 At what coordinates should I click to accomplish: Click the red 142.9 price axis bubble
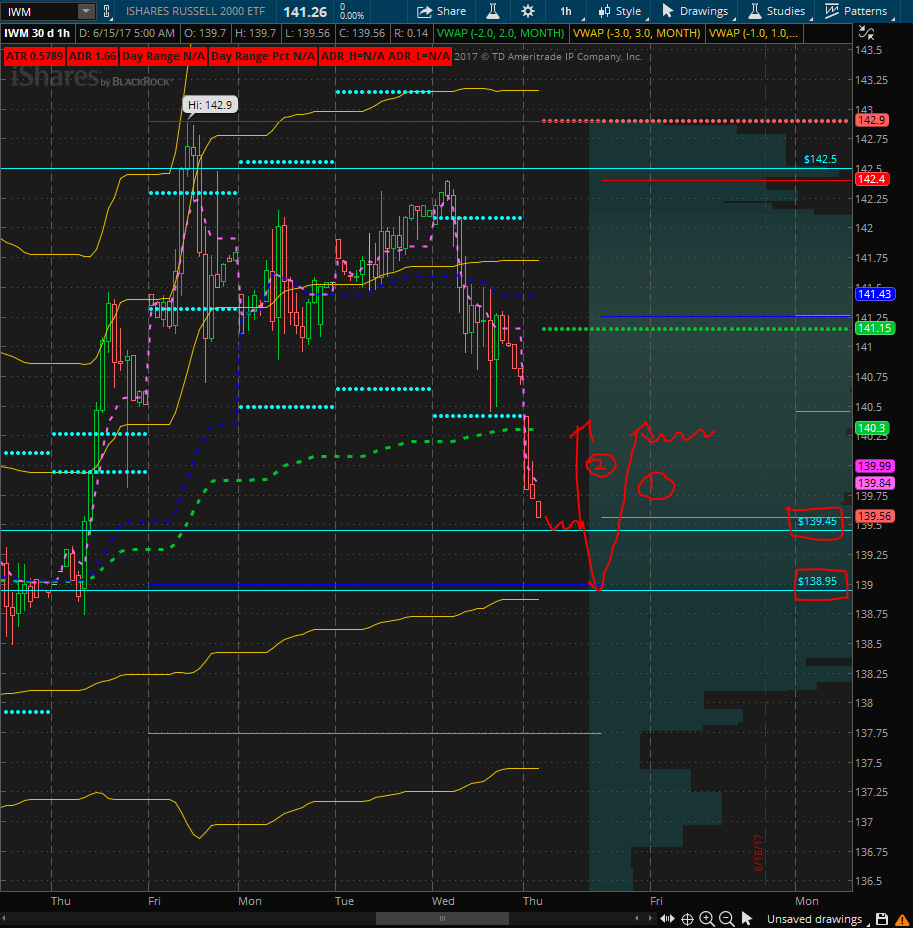tap(871, 120)
